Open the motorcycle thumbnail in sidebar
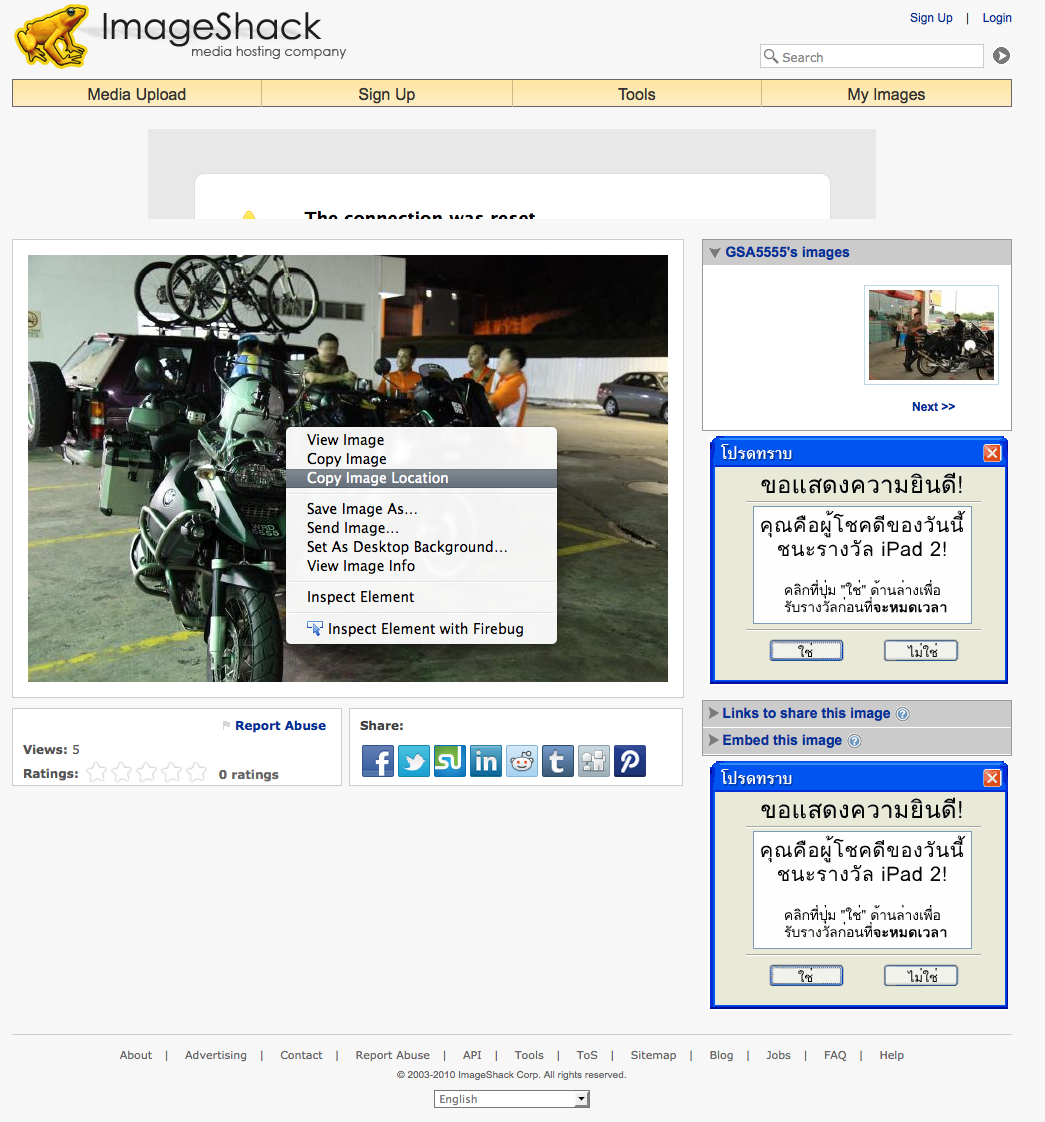 pos(931,335)
